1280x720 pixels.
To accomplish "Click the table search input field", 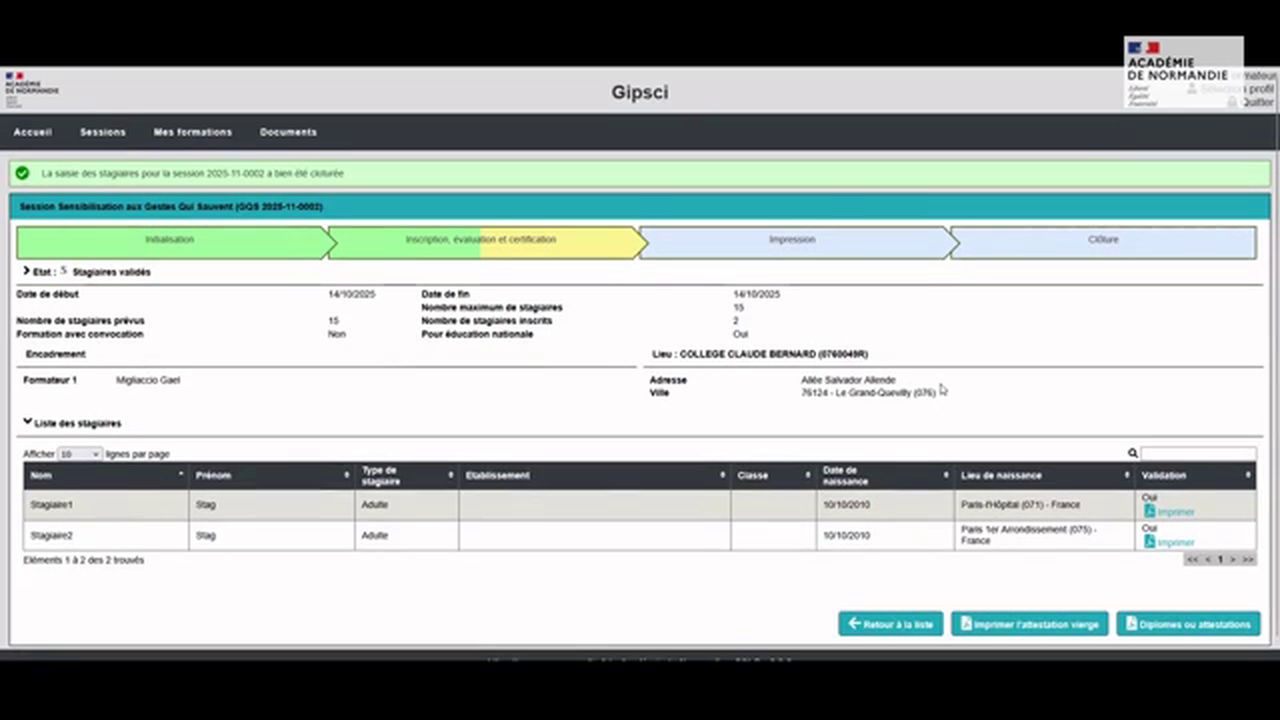I will (1198, 454).
